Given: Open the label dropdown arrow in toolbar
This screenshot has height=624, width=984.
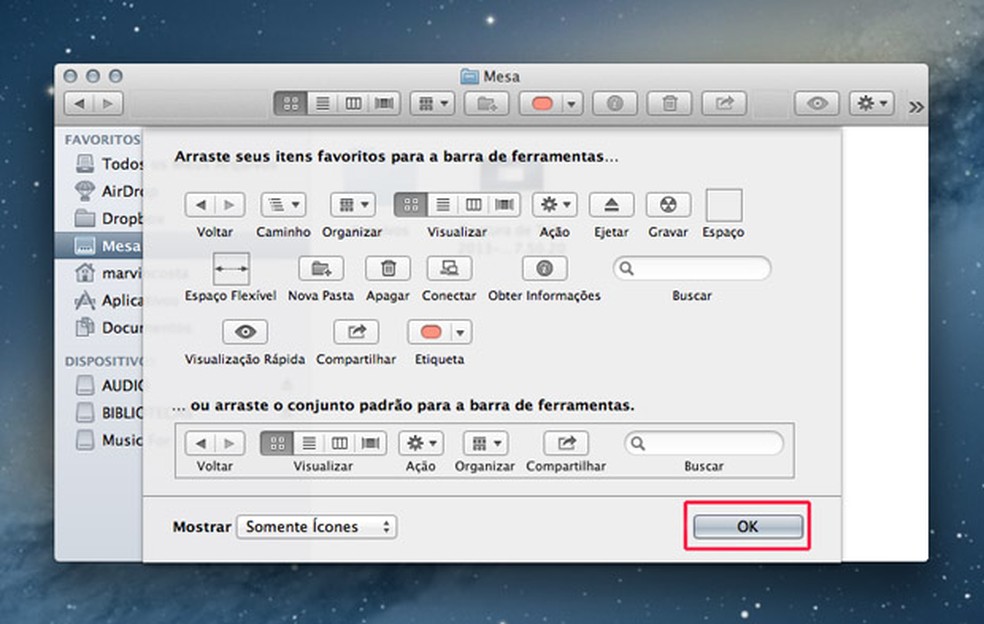Looking at the screenshot, I should tap(572, 104).
